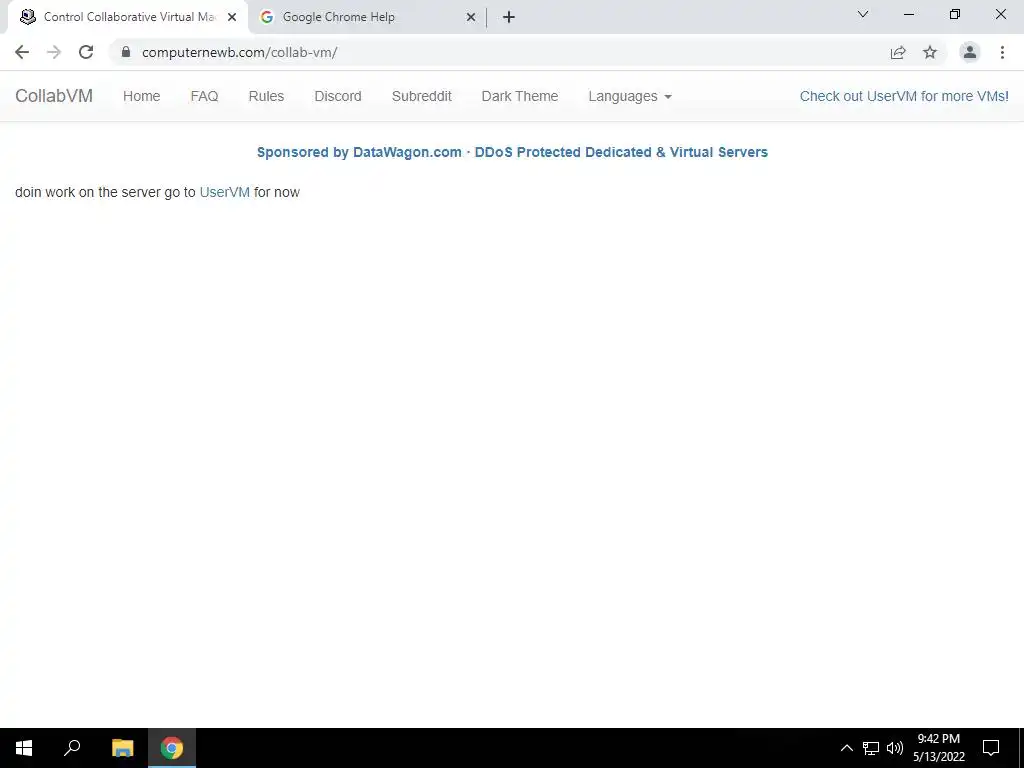Switch to the Google Chrome Help tab

(x=368, y=17)
